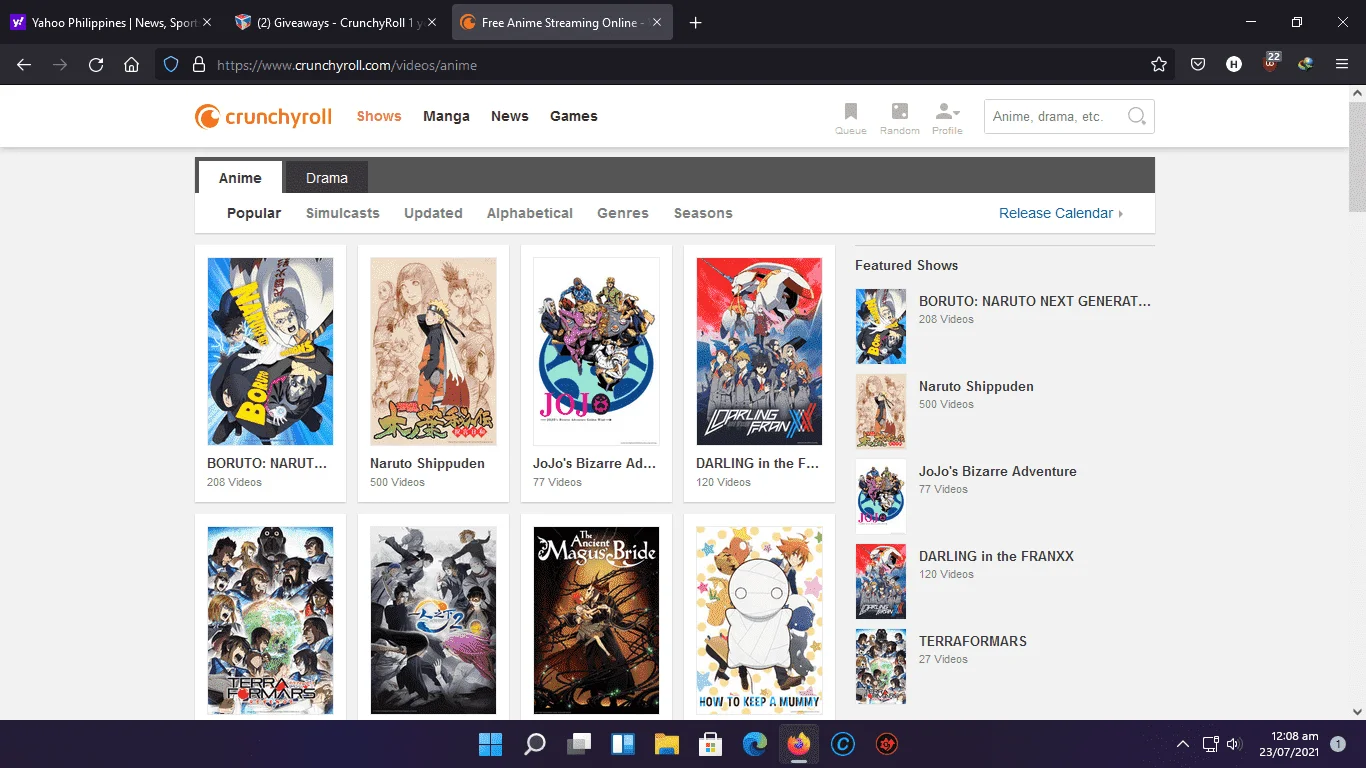The height and width of the screenshot is (768, 1366).
Task: Click the search magnifier icon
Action: click(1136, 116)
